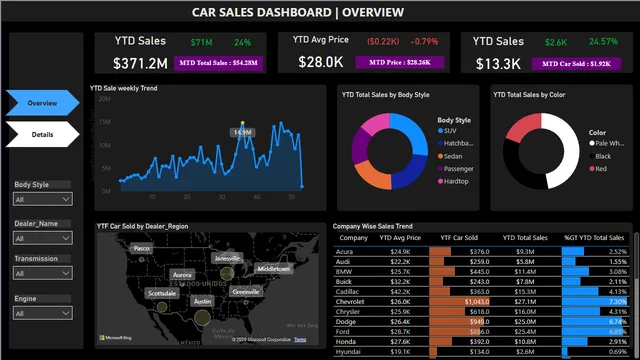Sort by the YTD Total Sales column header
640x360 pixels.
click(x=525, y=238)
